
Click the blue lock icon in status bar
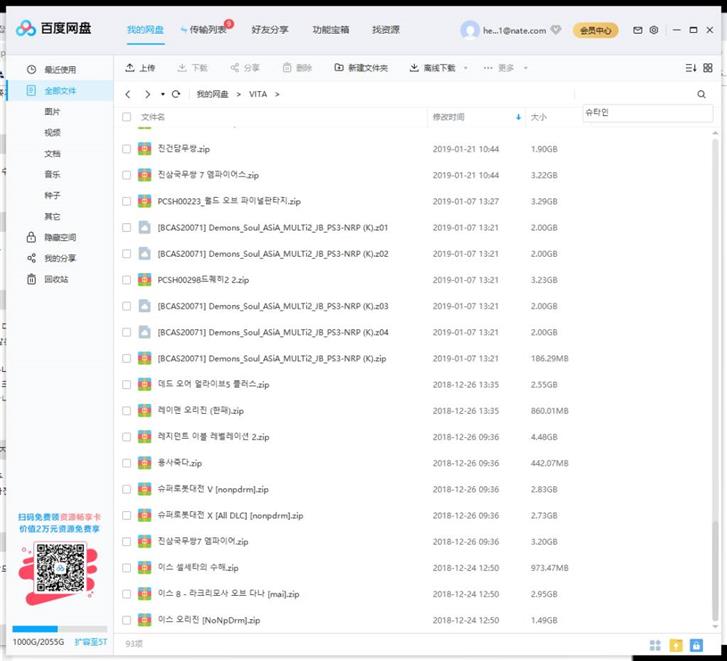pos(696,645)
